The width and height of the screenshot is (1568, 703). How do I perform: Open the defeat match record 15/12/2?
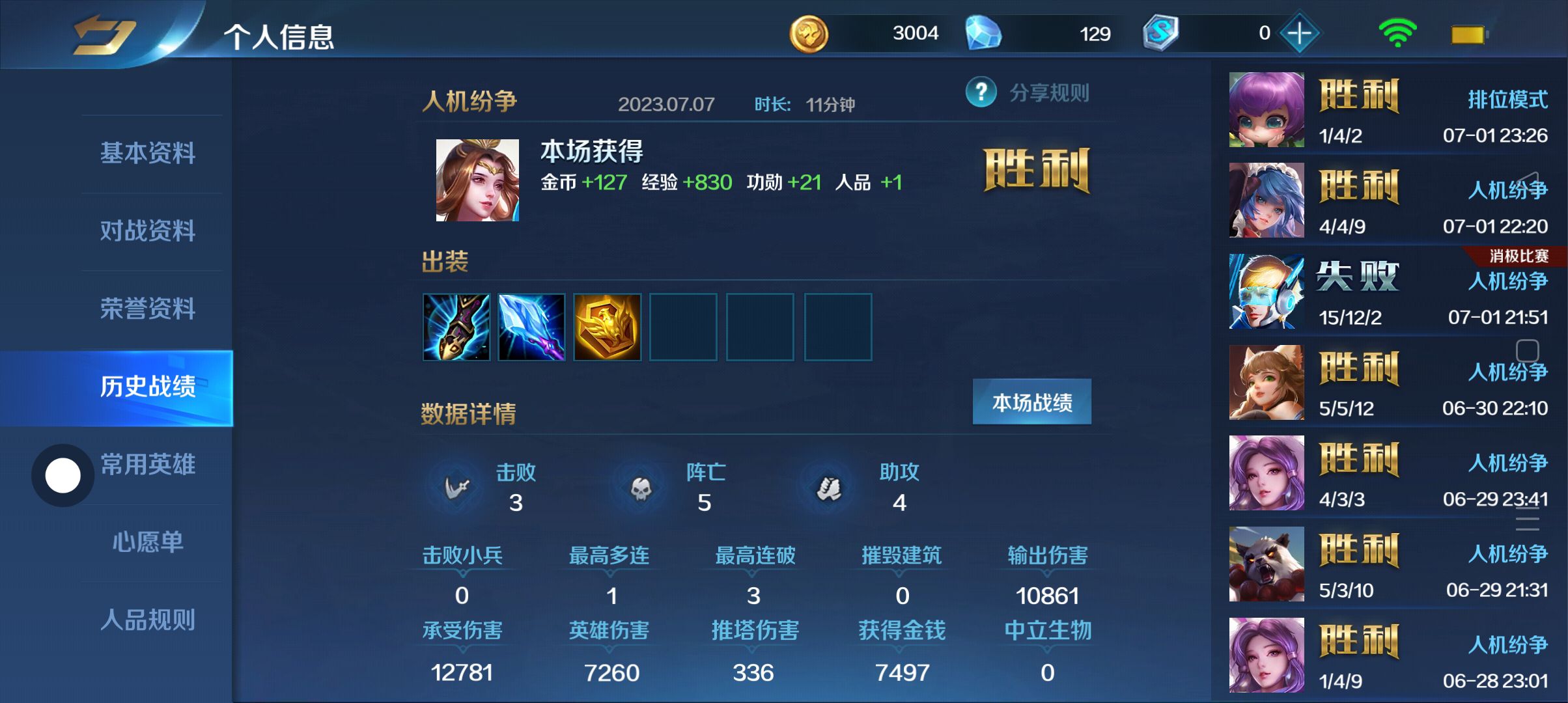pyautogui.click(x=1390, y=291)
